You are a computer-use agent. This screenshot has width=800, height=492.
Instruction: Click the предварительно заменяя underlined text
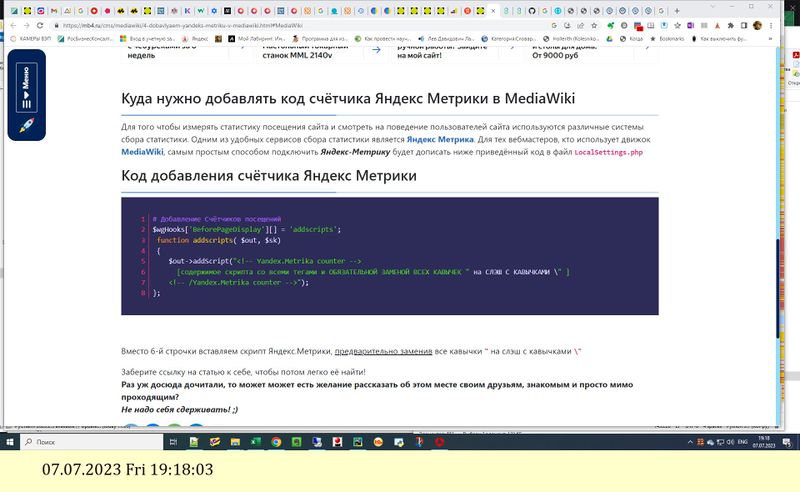pos(383,351)
